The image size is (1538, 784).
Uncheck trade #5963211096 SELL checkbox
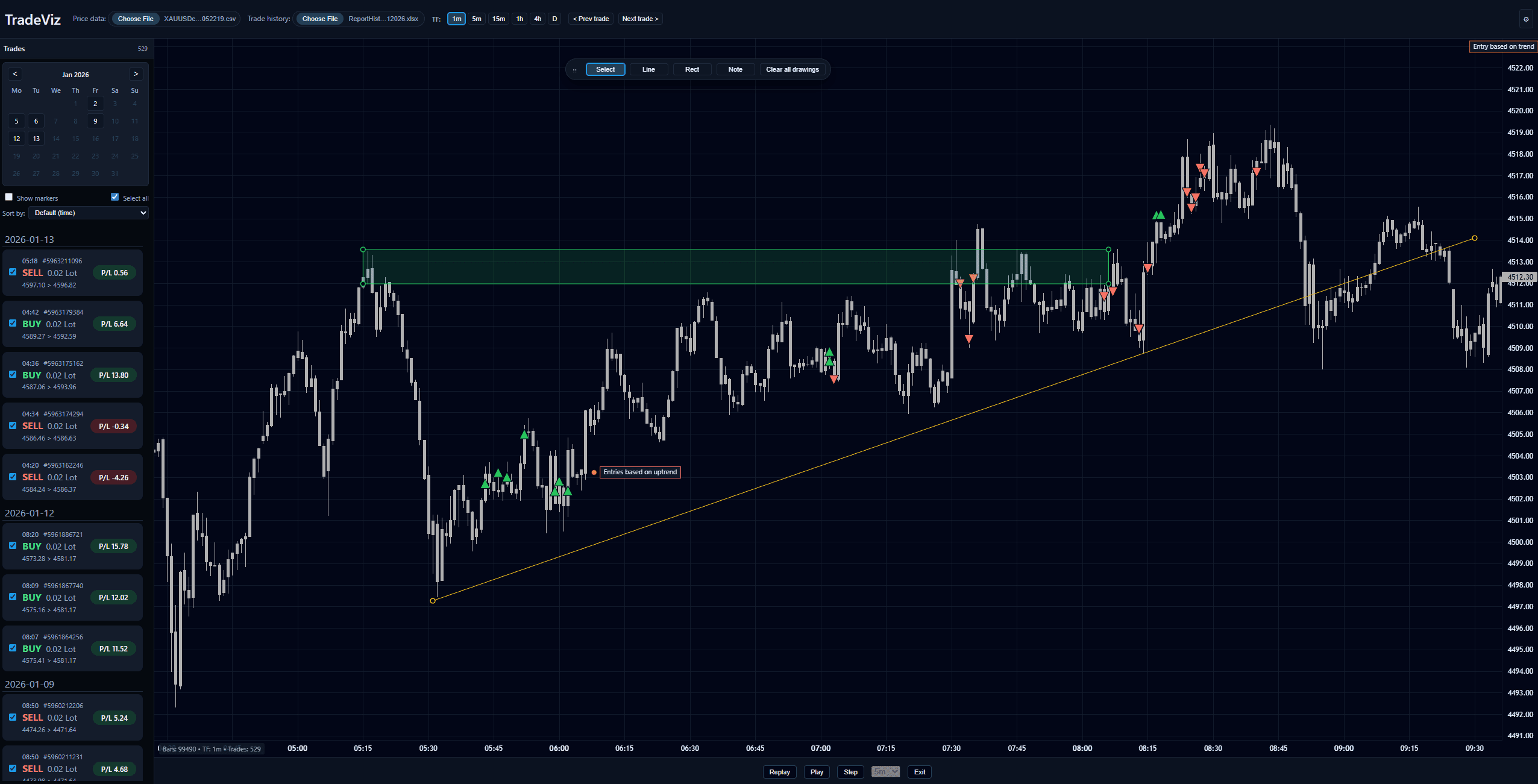click(x=13, y=272)
